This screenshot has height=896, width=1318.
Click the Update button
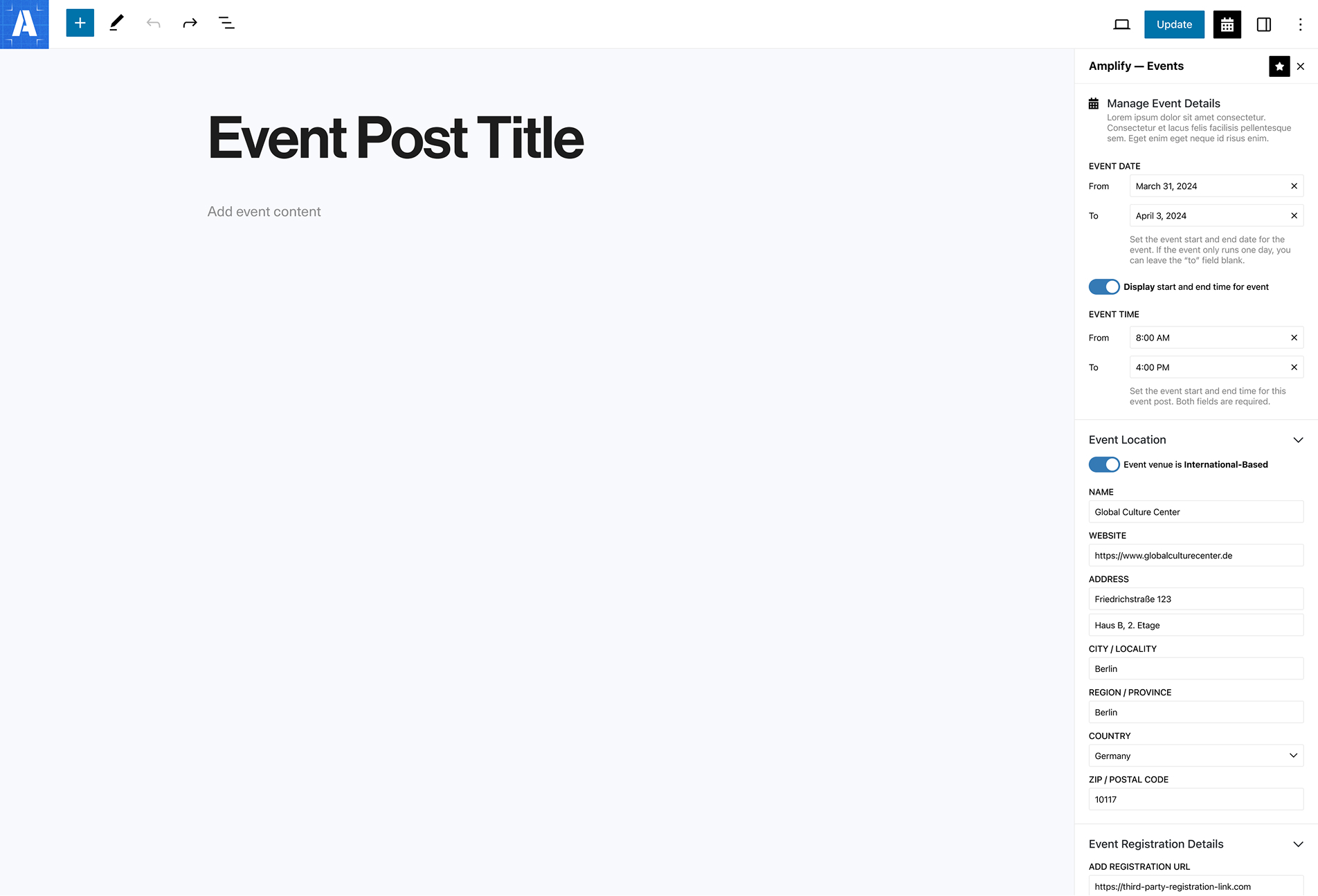tap(1174, 24)
